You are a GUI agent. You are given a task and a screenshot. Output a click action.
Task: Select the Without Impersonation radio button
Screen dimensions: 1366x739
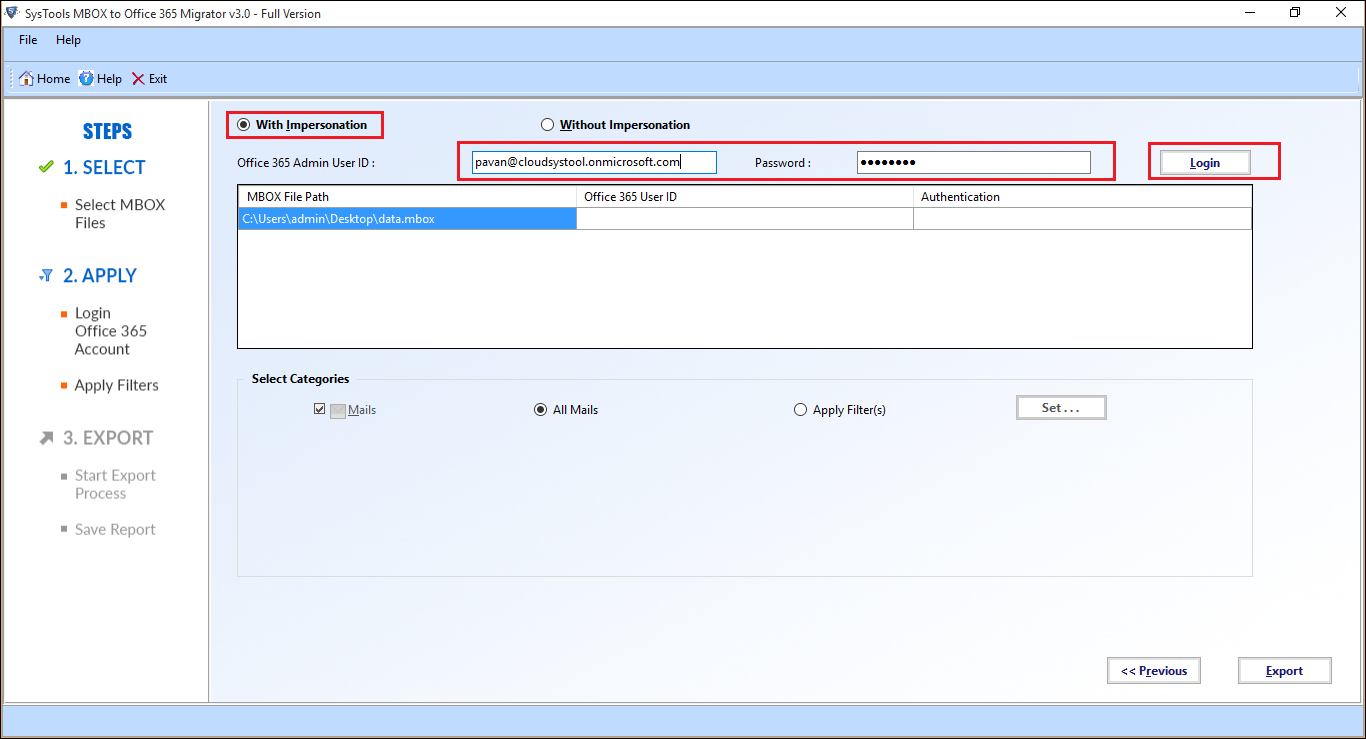point(547,125)
